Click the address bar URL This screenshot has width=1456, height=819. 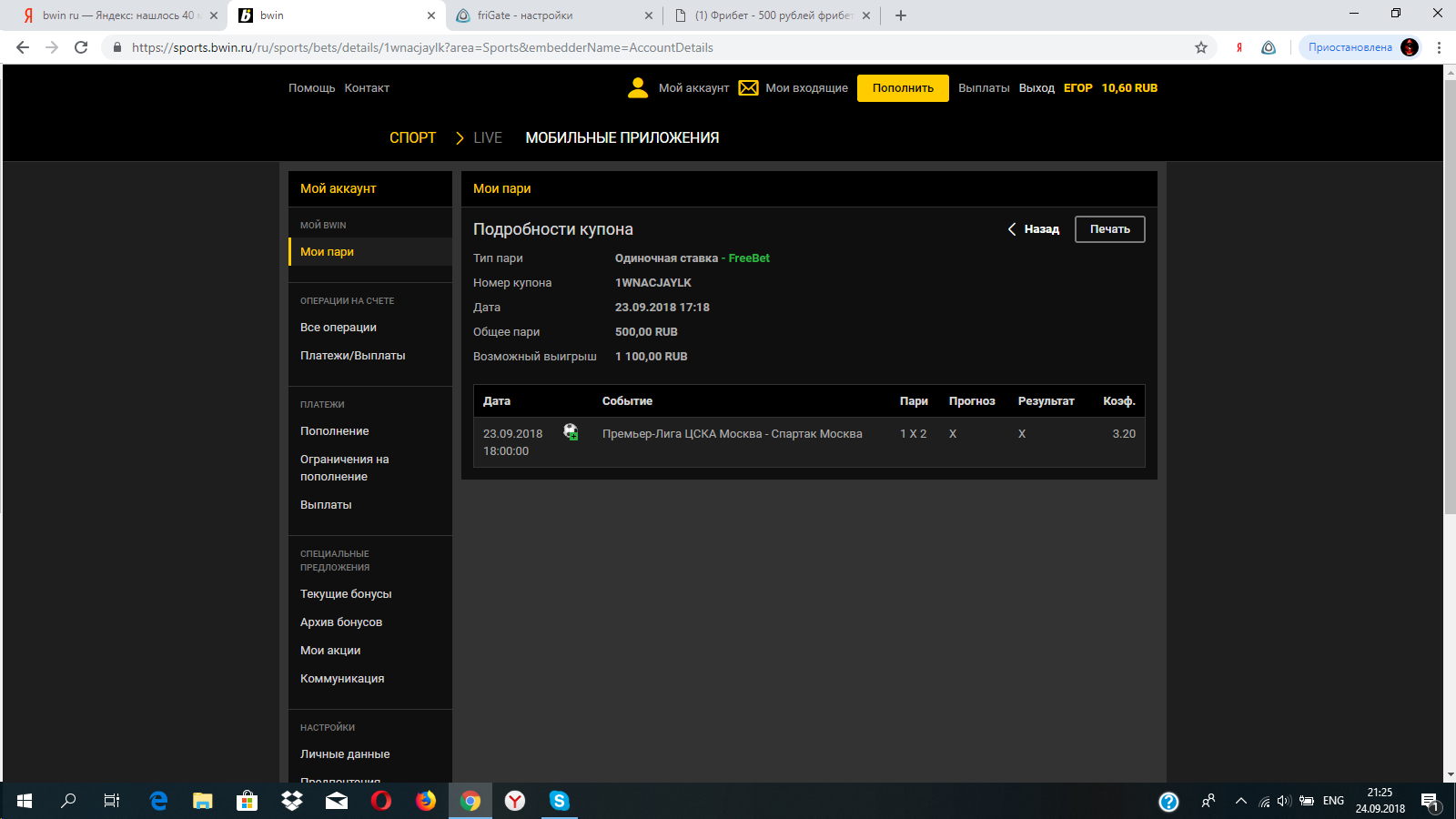click(422, 47)
